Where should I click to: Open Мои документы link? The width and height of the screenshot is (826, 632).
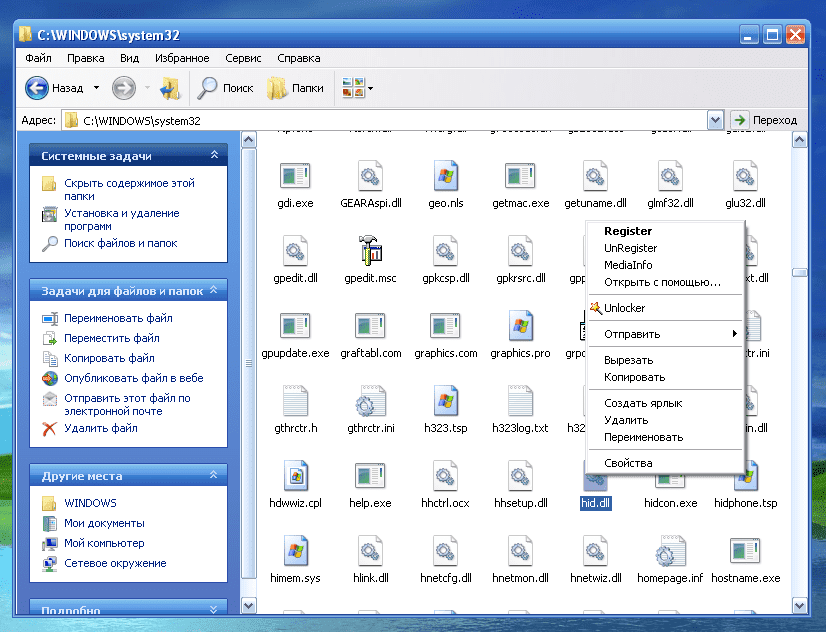[104, 523]
